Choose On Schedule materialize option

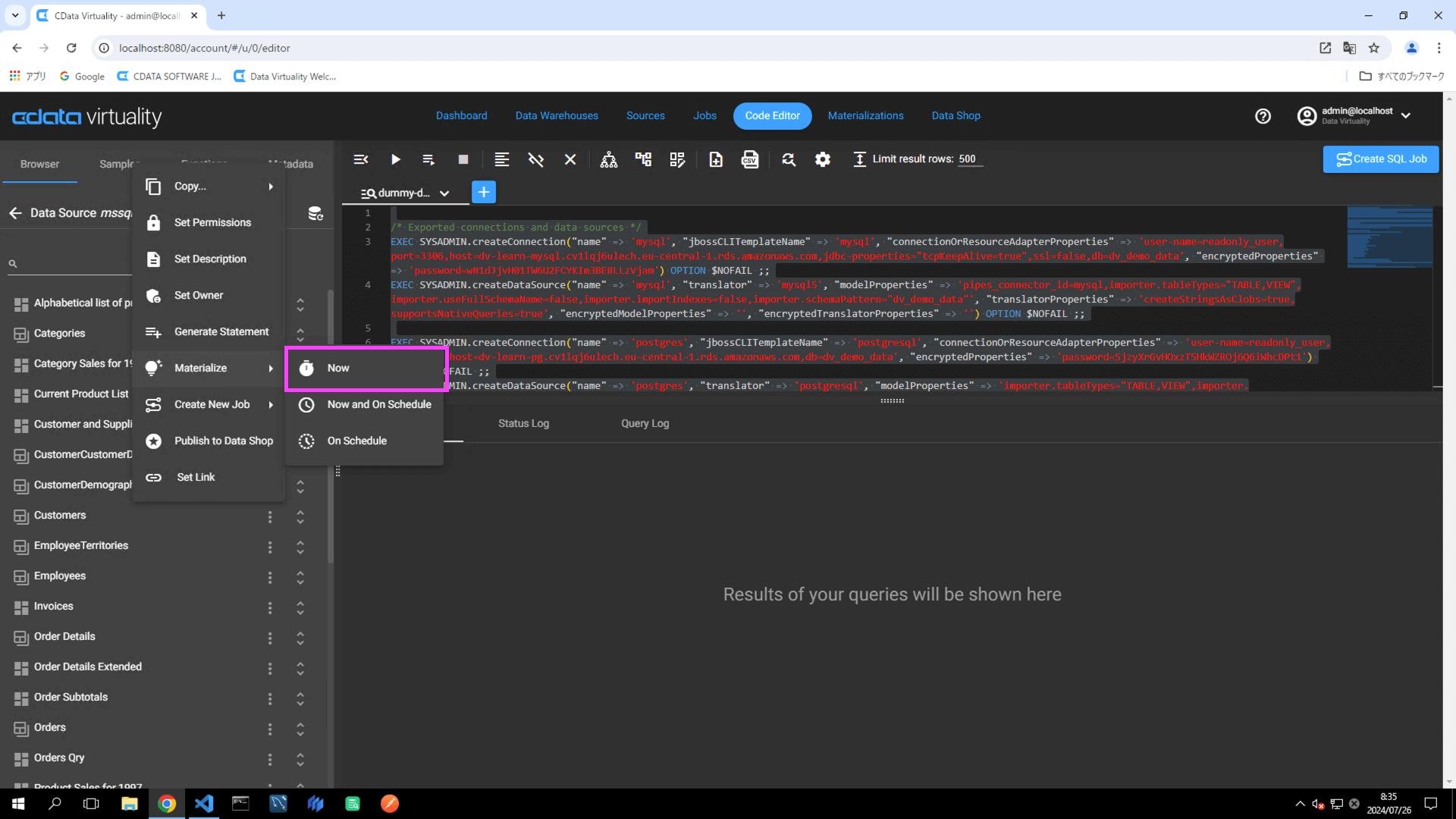357,441
